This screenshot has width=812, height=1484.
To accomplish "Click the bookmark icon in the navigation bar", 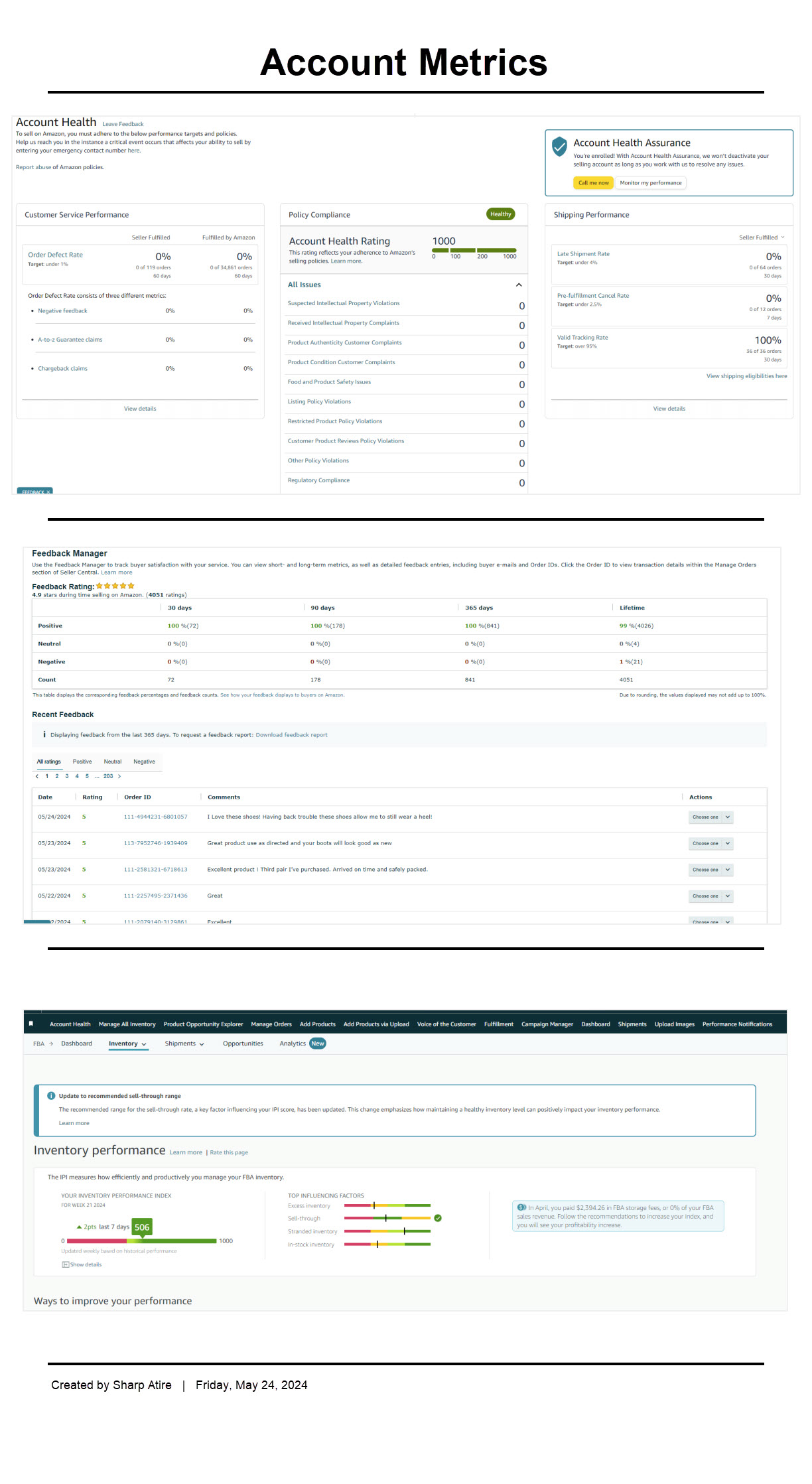I will (x=31, y=1024).
